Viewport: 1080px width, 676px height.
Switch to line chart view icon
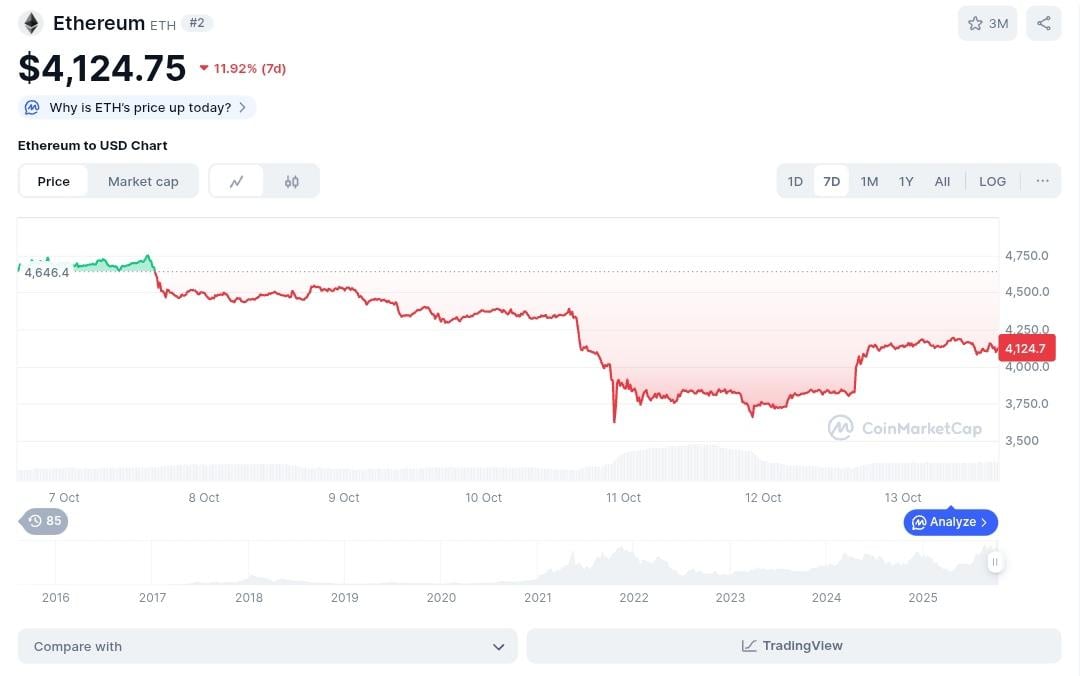[237, 181]
